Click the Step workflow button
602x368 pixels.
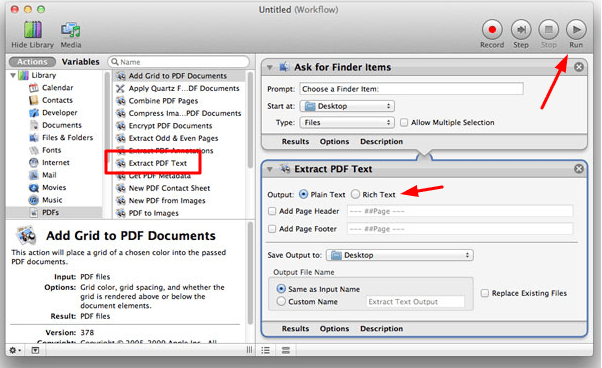point(521,30)
